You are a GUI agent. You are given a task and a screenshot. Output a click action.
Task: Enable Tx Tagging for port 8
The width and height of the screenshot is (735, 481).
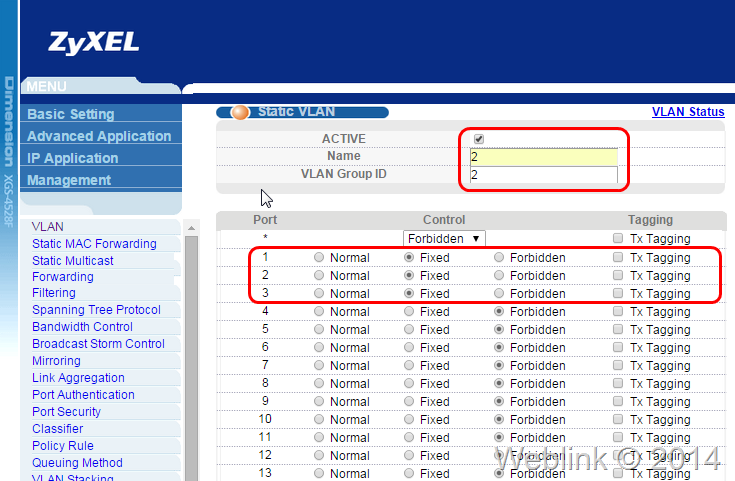tap(618, 383)
